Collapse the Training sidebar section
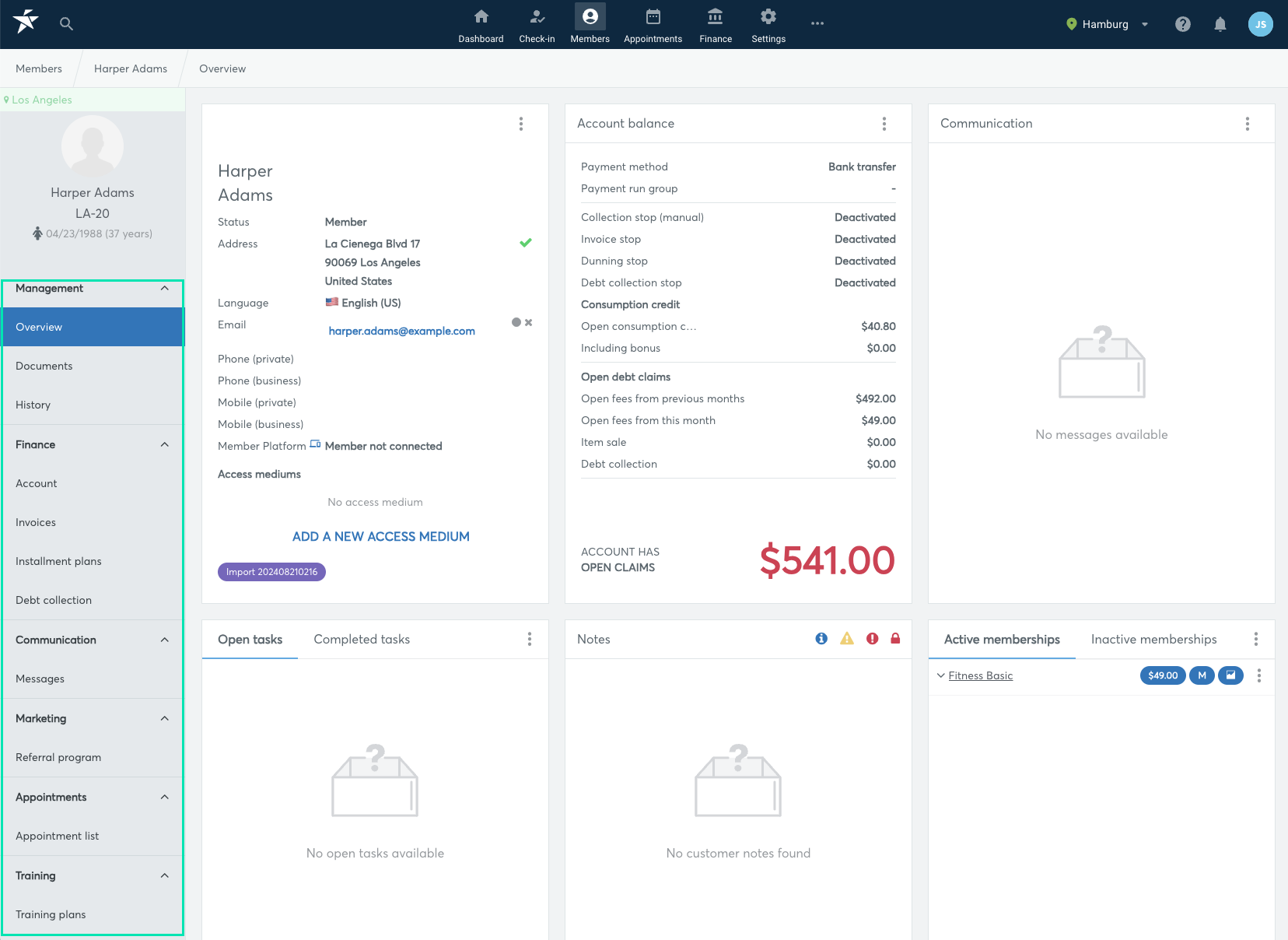 pyautogui.click(x=164, y=875)
